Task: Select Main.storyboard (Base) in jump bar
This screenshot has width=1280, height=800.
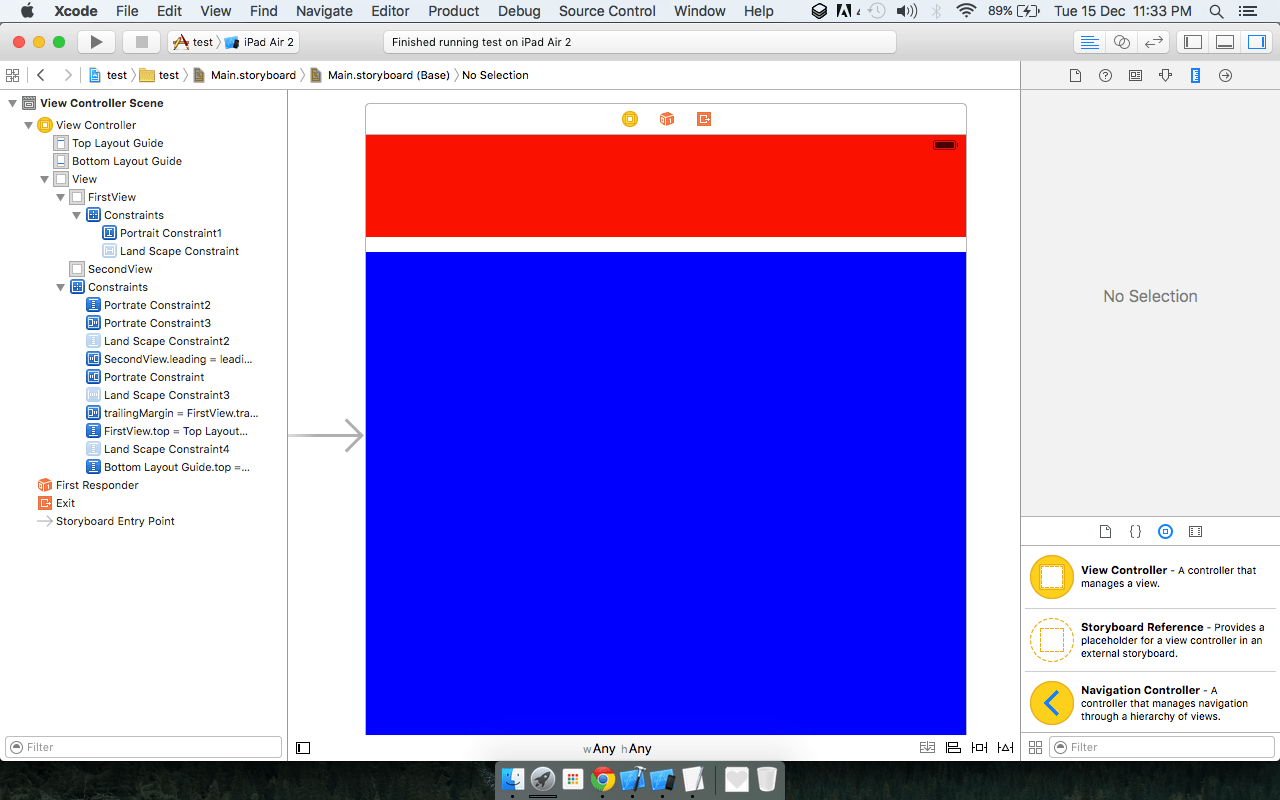Action: coord(380,75)
